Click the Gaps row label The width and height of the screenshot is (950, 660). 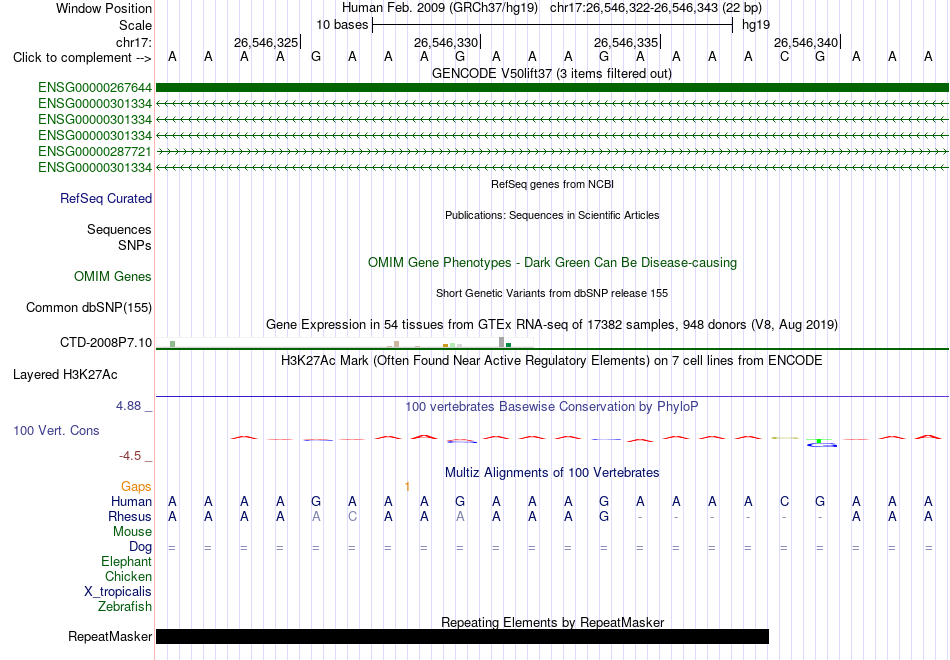pyautogui.click(x=136, y=487)
